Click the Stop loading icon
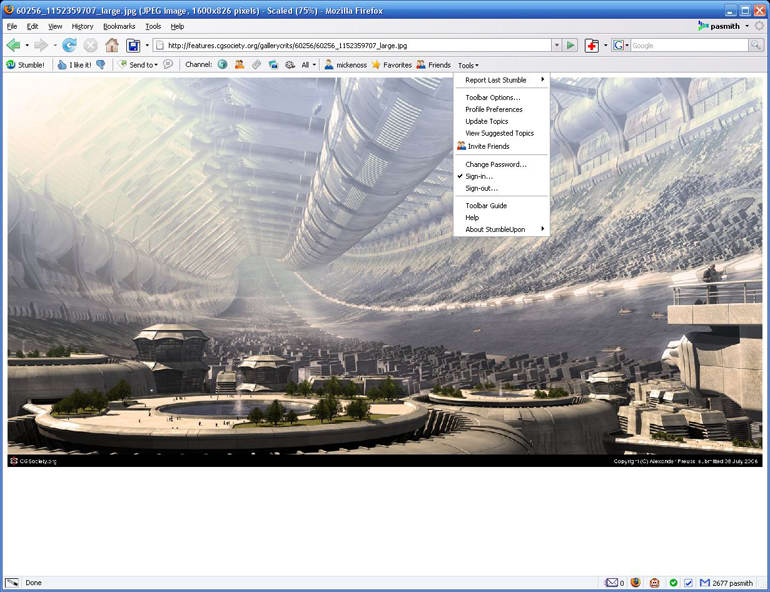 tap(90, 46)
